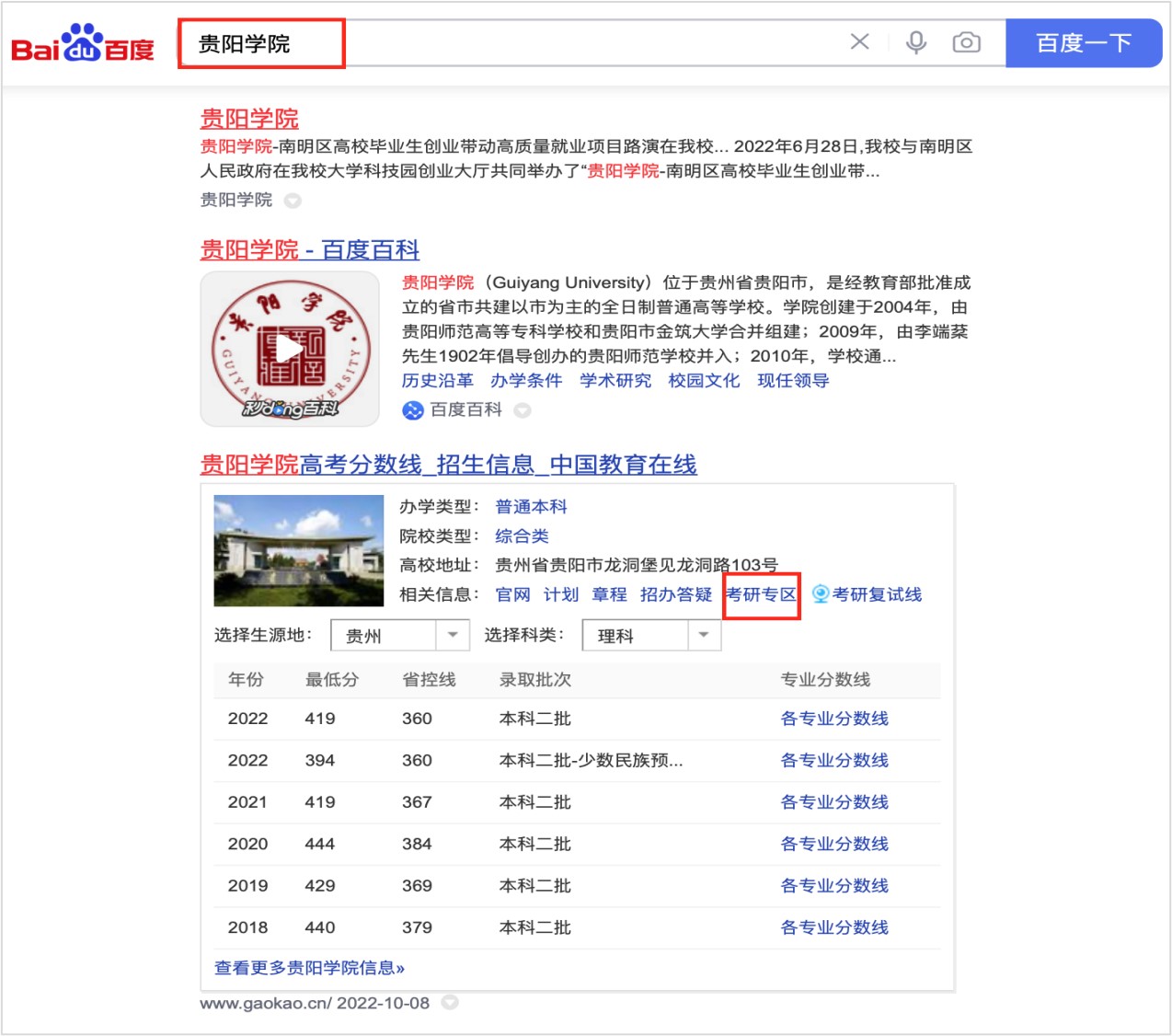Open 各专业分数线 for the 2022 score 419 row
Image resolution: width=1172 pixels, height=1036 pixels.
[834, 719]
